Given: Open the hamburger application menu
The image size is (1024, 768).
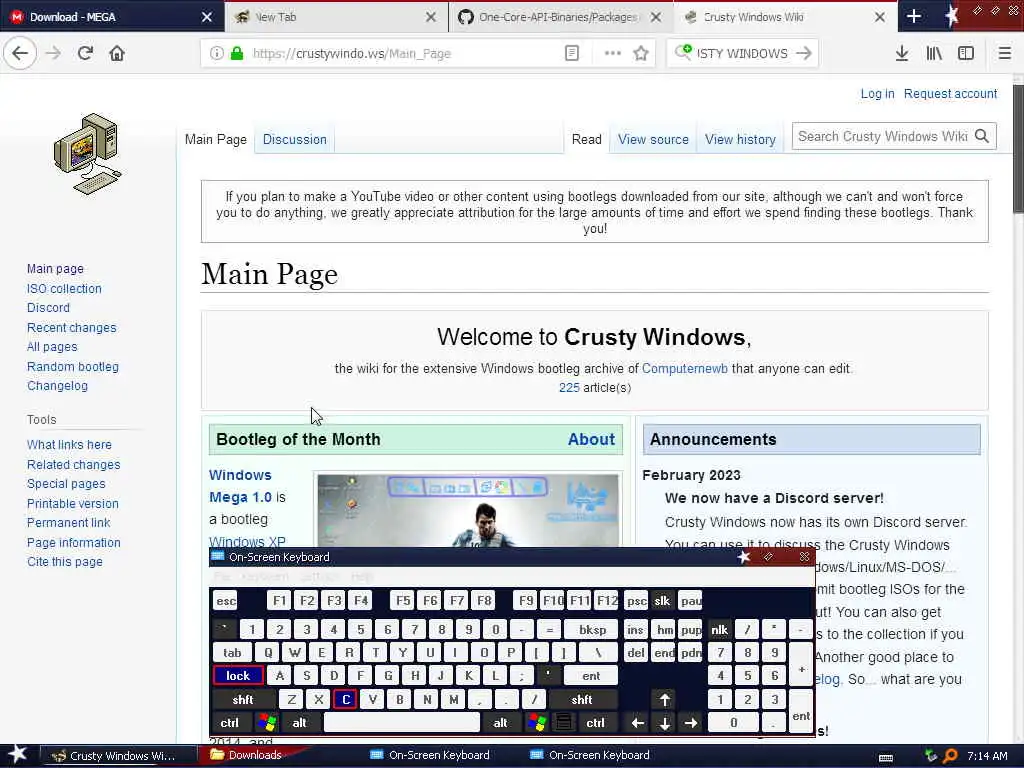Looking at the screenshot, I should 1004,54.
